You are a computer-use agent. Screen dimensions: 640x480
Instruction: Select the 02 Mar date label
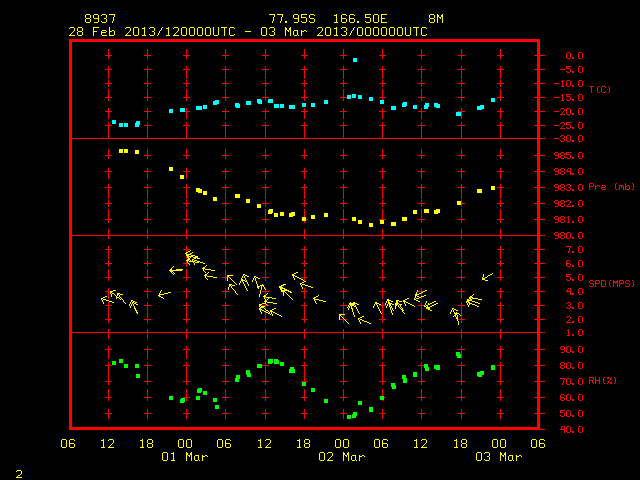[x=342, y=457]
